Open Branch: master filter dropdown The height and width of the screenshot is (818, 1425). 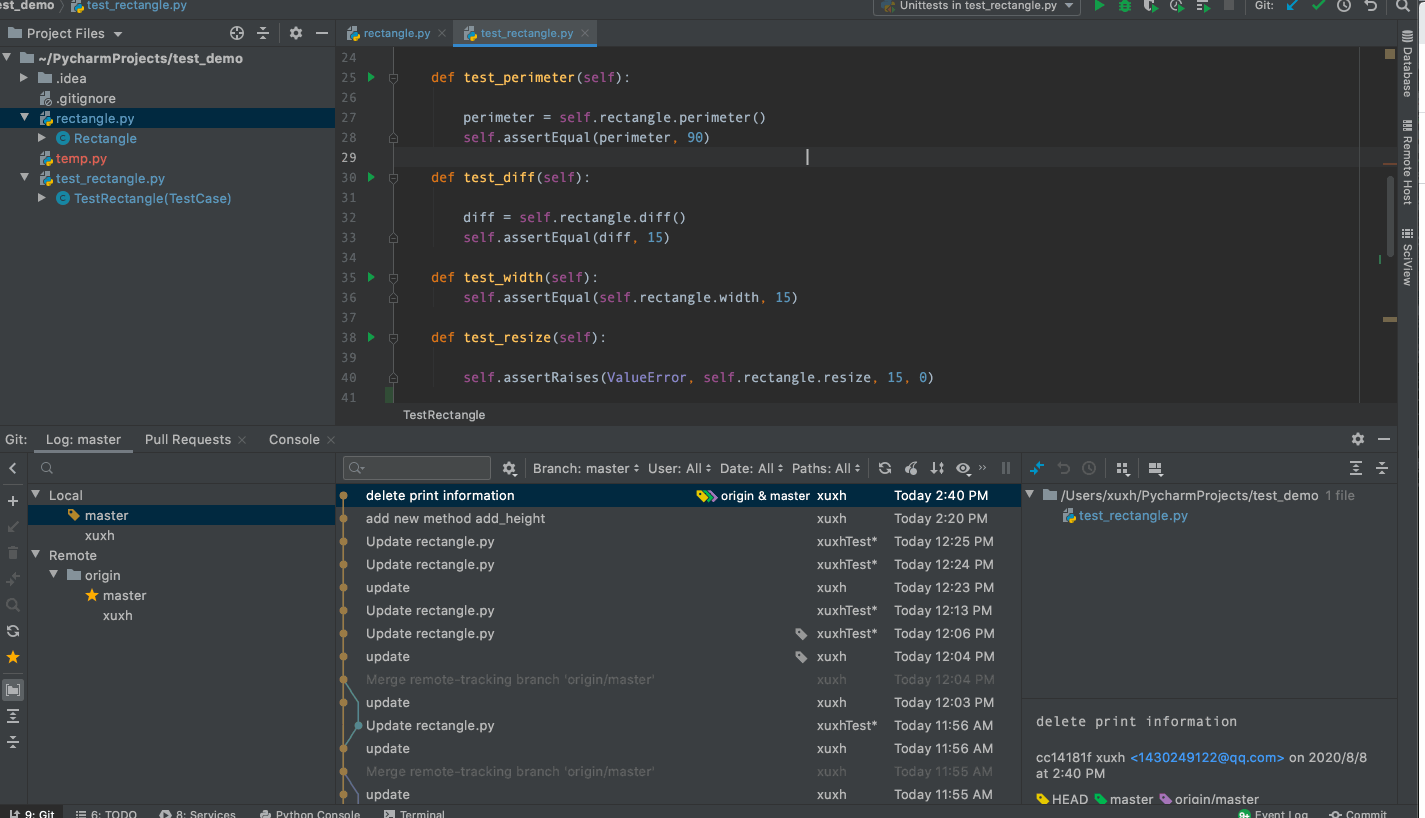pyautogui.click(x=586, y=468)
